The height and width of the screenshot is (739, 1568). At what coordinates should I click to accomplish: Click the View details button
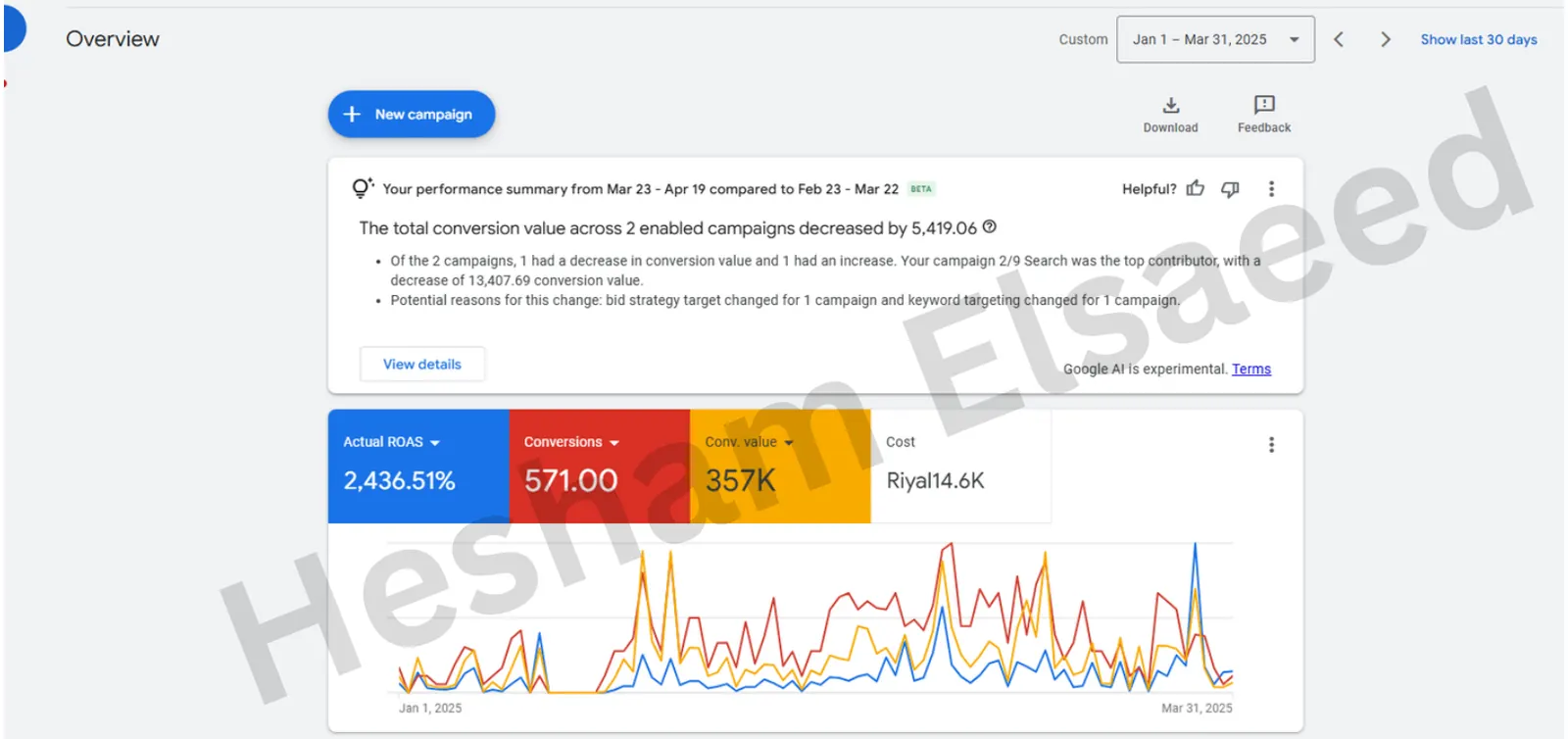point(422,364)
